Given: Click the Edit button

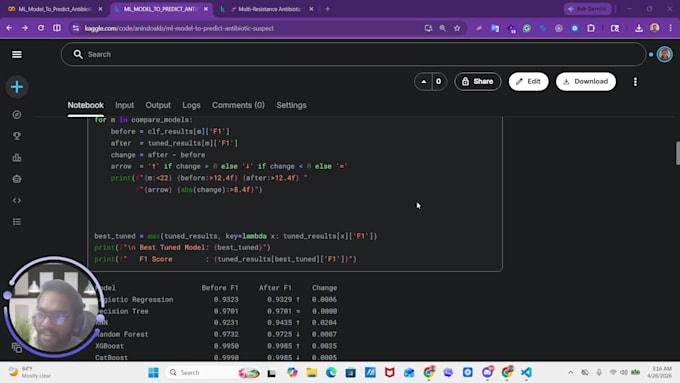Looking at the screenshot, I should [528, 82].
